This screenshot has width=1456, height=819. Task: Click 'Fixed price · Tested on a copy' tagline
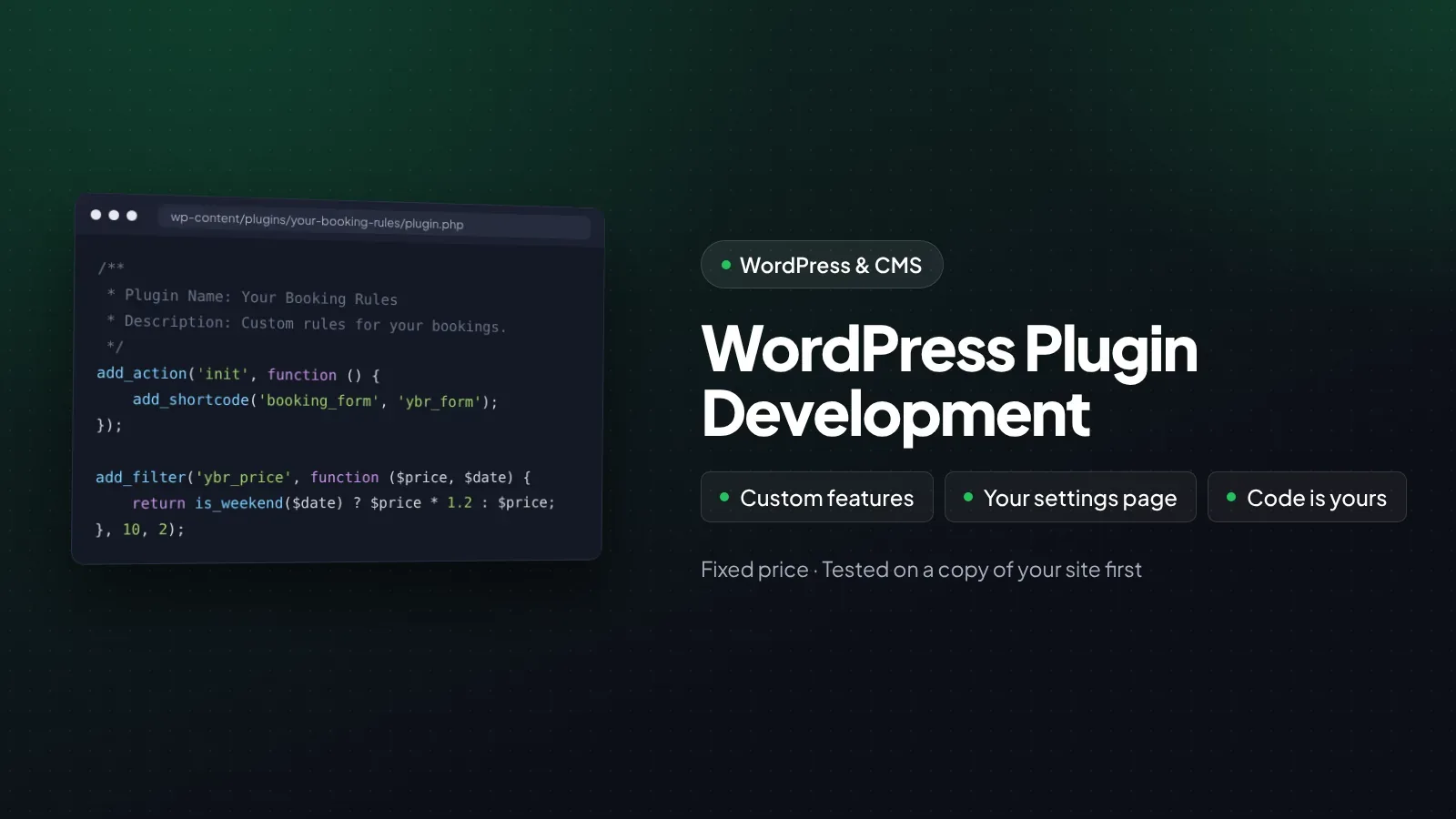click(x=921, y=570)
